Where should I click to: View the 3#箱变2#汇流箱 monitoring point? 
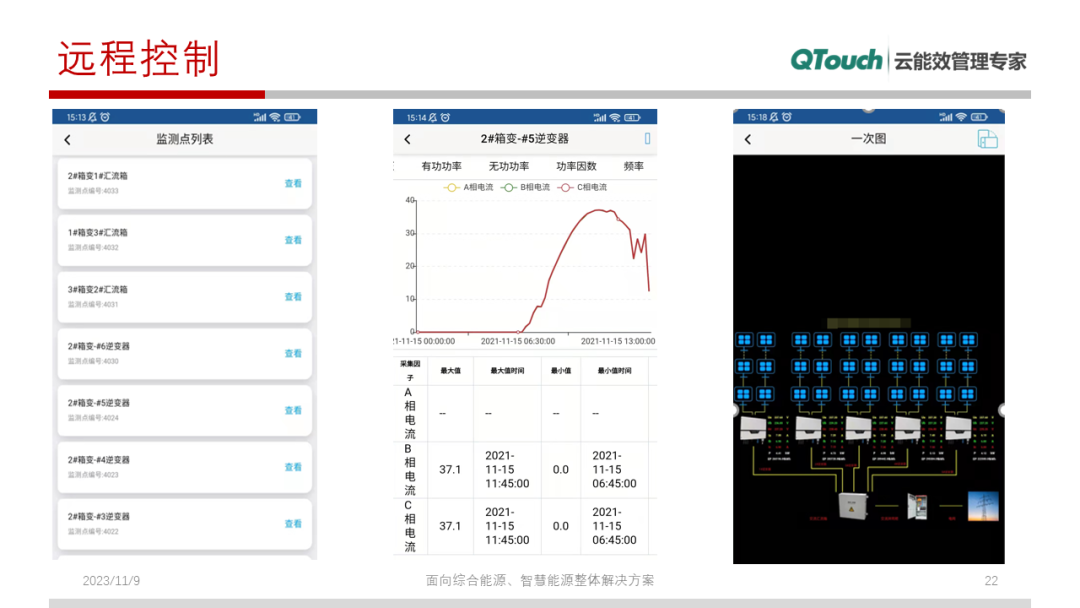coord(293,297)
